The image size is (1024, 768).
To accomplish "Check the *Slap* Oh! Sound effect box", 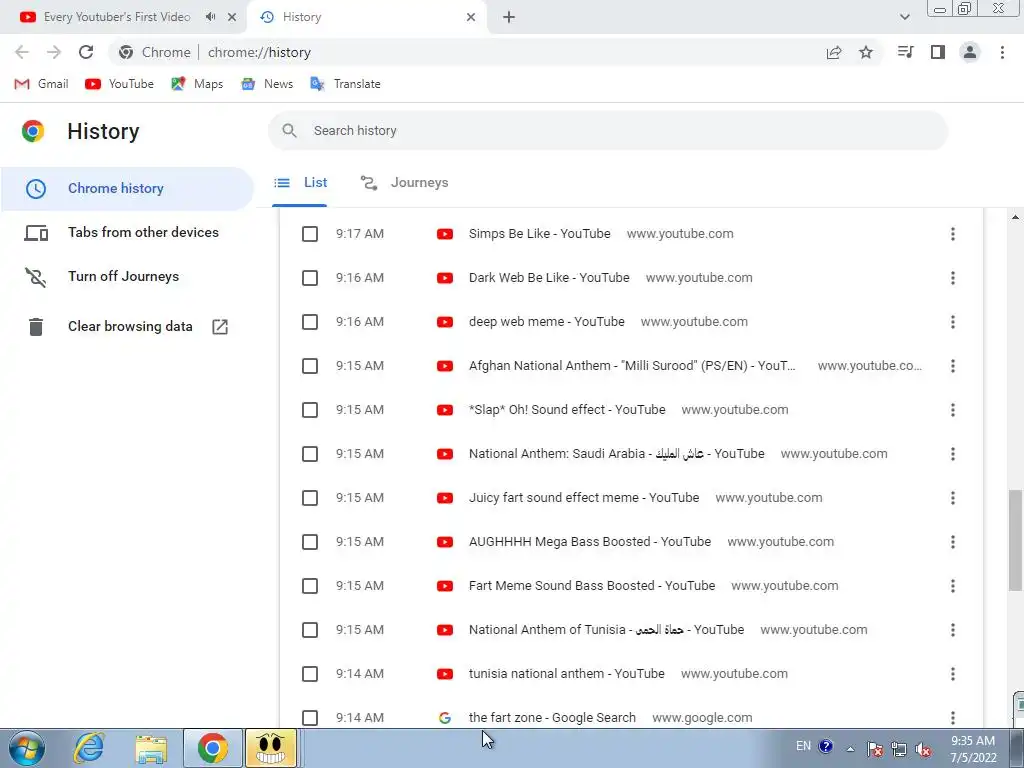I will 310,410.
